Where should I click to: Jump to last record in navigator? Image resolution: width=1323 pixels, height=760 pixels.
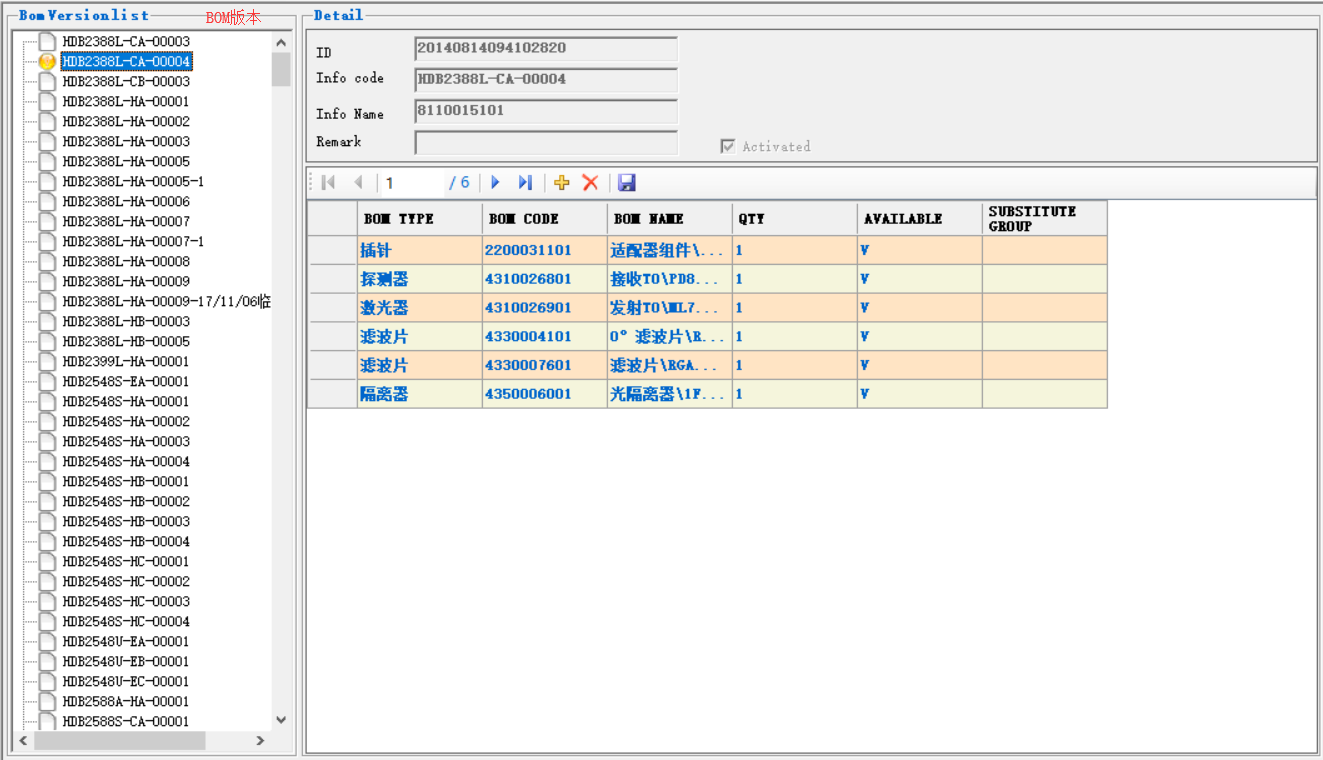pyautogui.click(x=525, y=182)
